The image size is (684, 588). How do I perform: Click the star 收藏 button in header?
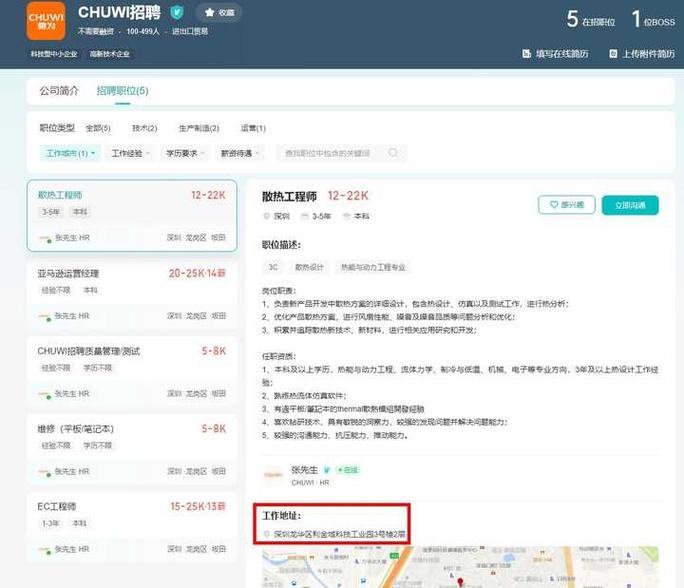pos(219,13)
